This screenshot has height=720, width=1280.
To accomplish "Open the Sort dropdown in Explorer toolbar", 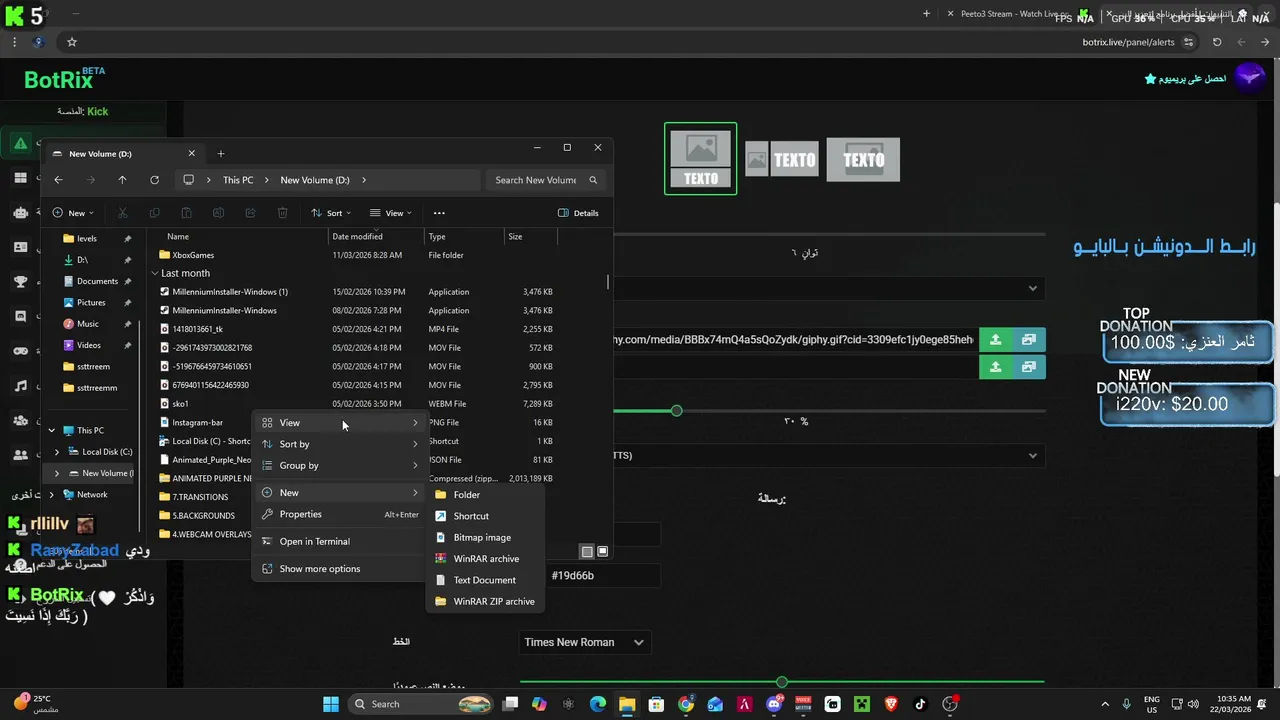I will [x=330, y=213].
